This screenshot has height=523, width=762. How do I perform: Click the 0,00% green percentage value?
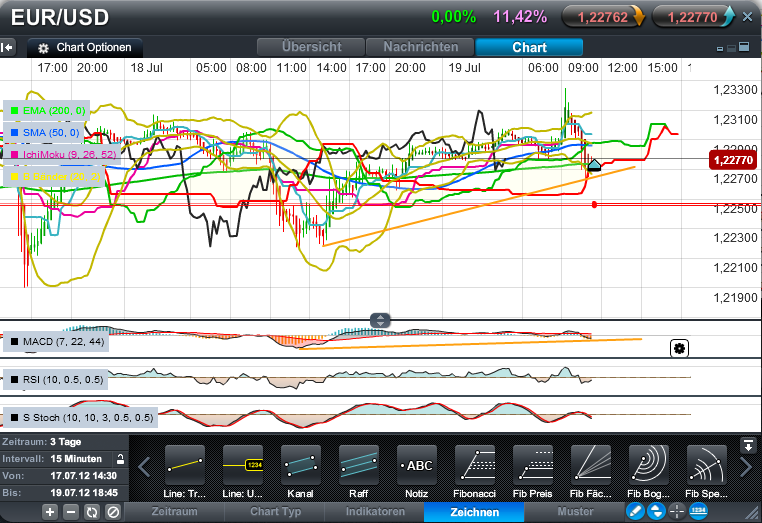point(454,17)
